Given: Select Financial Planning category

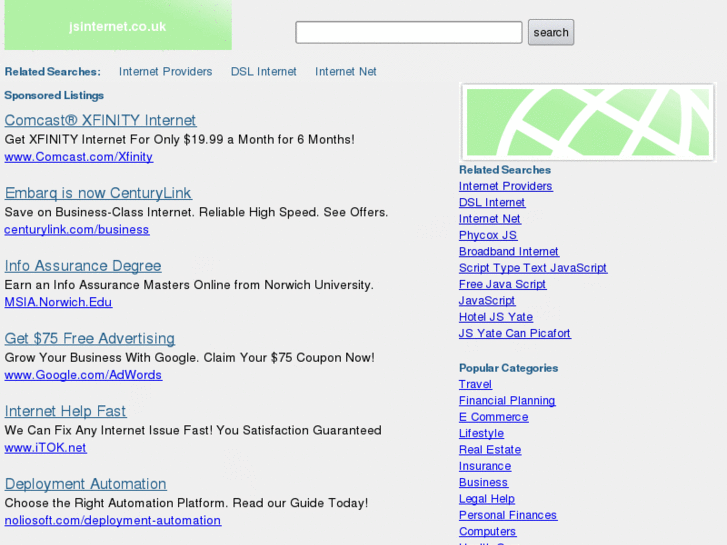Looking at the screenshot, I should 507,401.
